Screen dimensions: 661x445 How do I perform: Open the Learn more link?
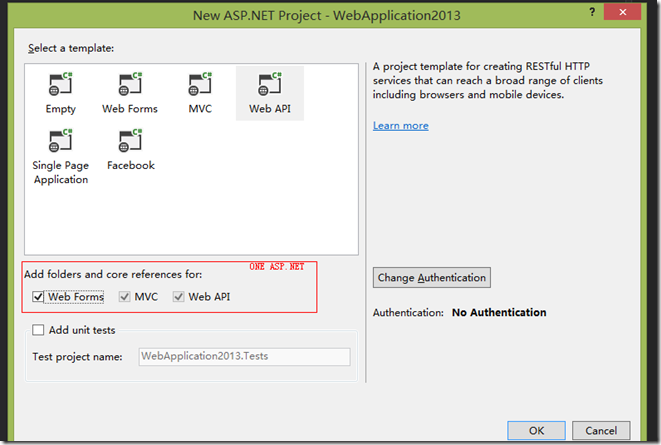click(400, 126)
